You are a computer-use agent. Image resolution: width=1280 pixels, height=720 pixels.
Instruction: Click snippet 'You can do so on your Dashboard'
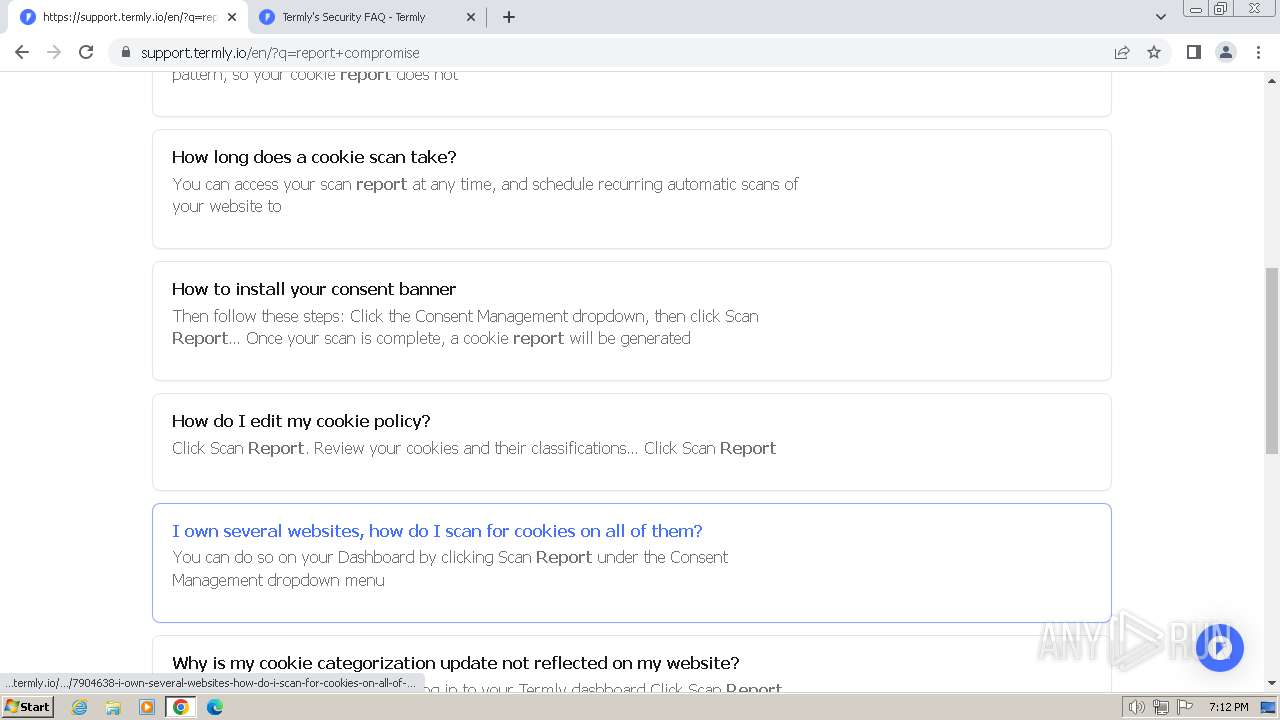coord(450,568)
